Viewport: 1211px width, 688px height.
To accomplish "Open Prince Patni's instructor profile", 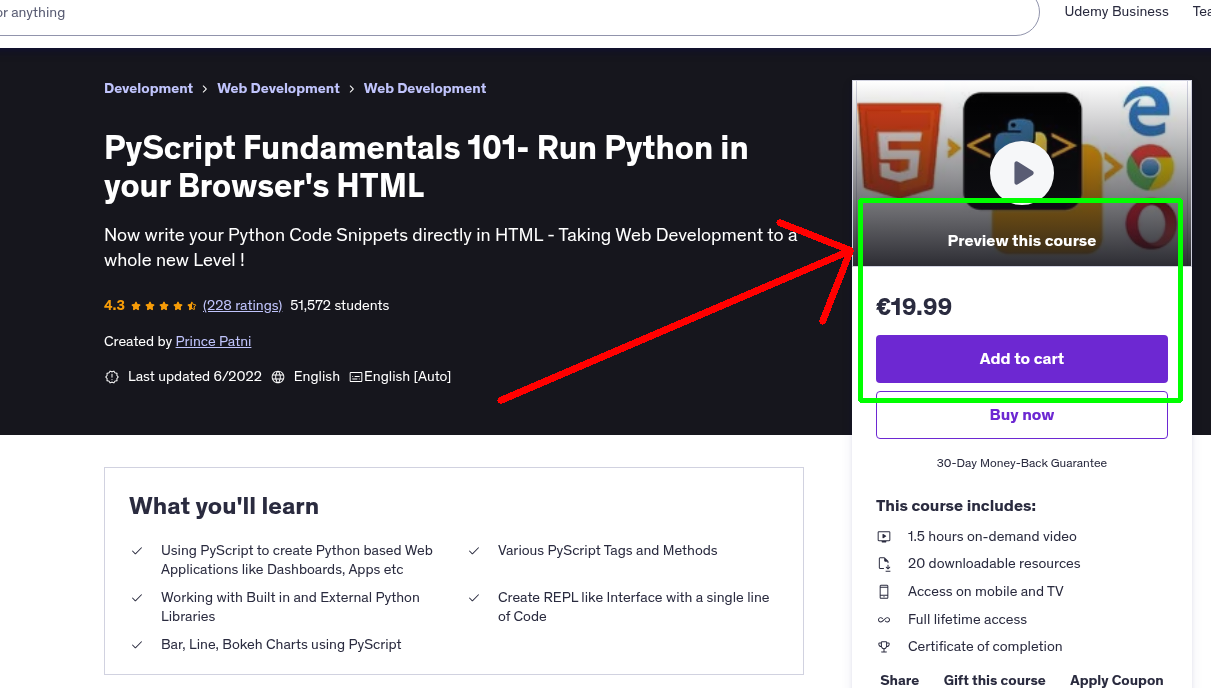I will [213, 341].
